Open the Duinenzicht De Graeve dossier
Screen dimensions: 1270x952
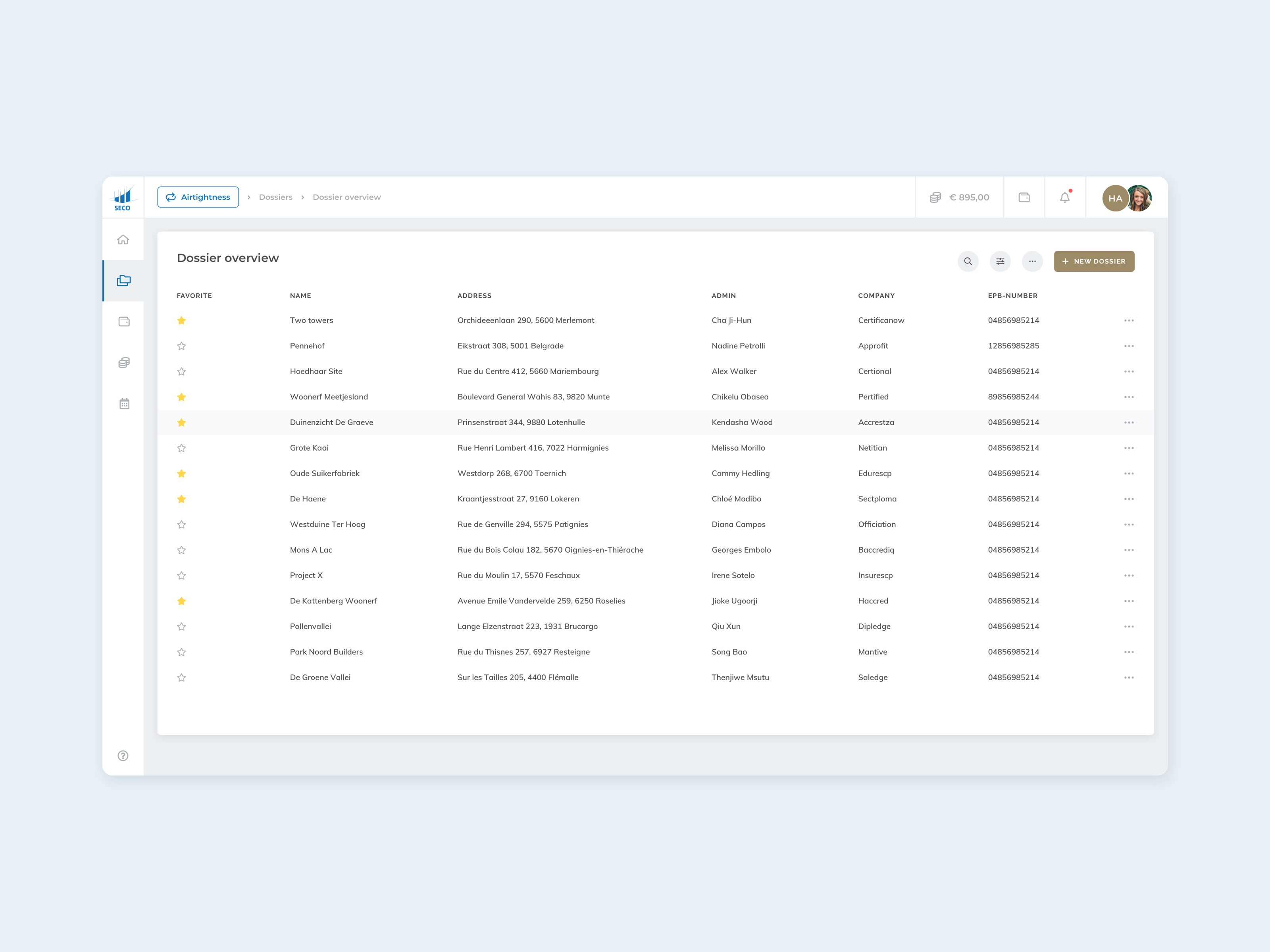pos(331,422)
